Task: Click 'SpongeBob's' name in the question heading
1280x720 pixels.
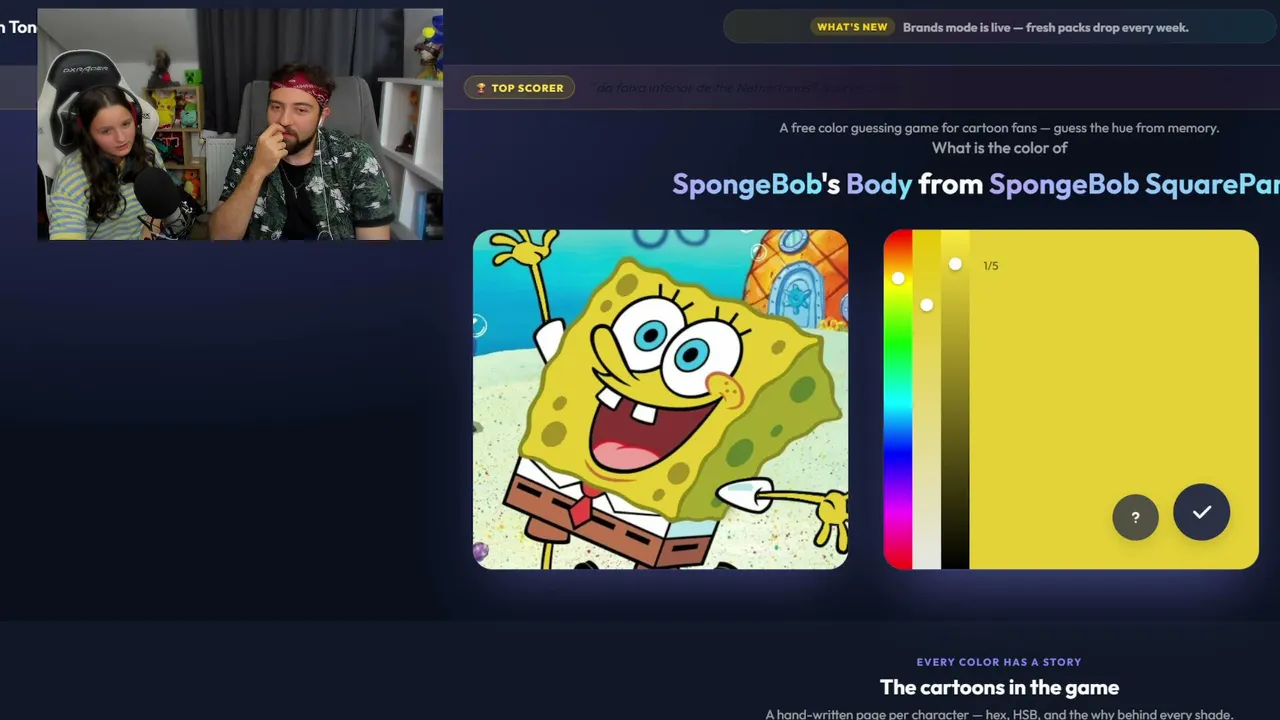Action: [756, 184]
